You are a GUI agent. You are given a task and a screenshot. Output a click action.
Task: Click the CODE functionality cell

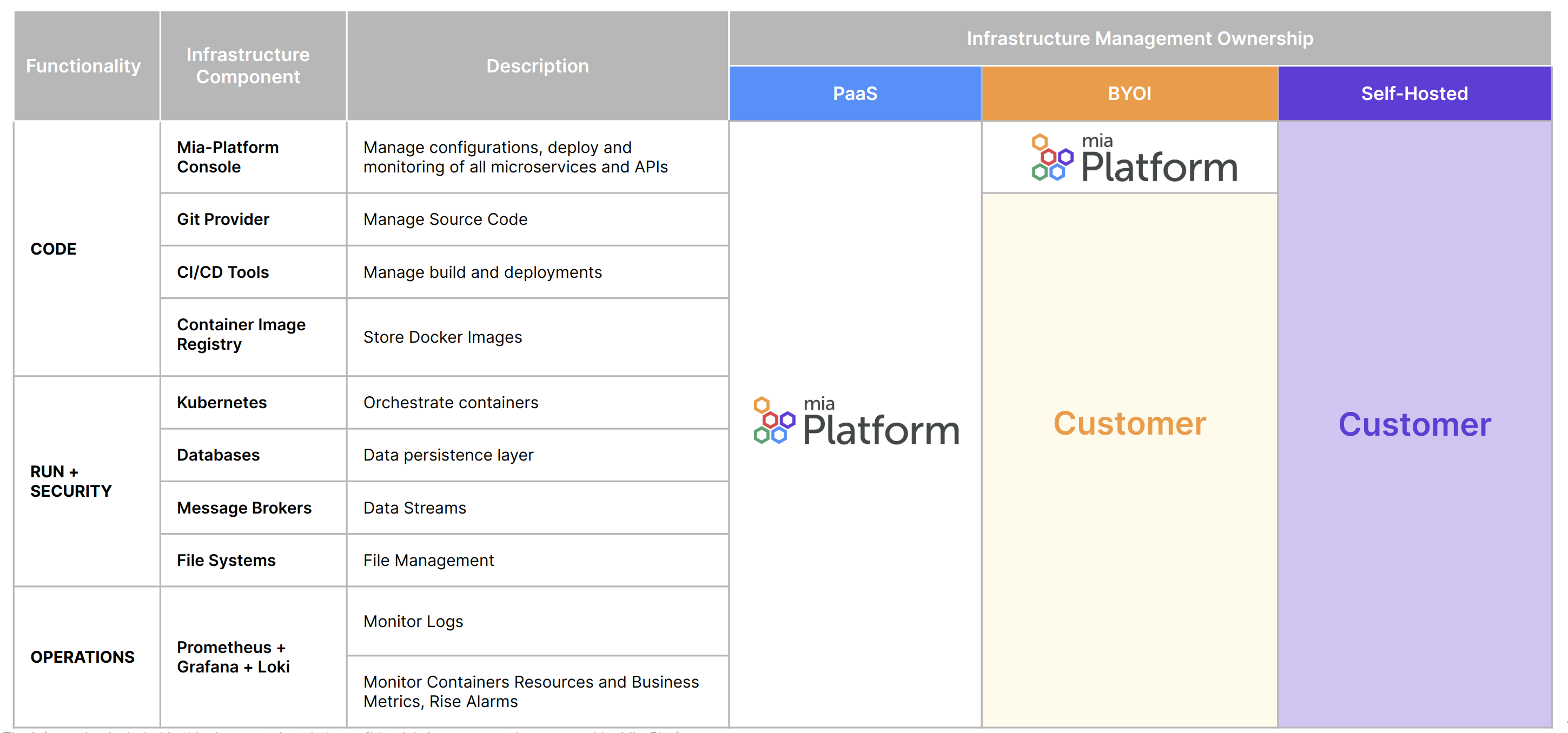tap(53, 248)
